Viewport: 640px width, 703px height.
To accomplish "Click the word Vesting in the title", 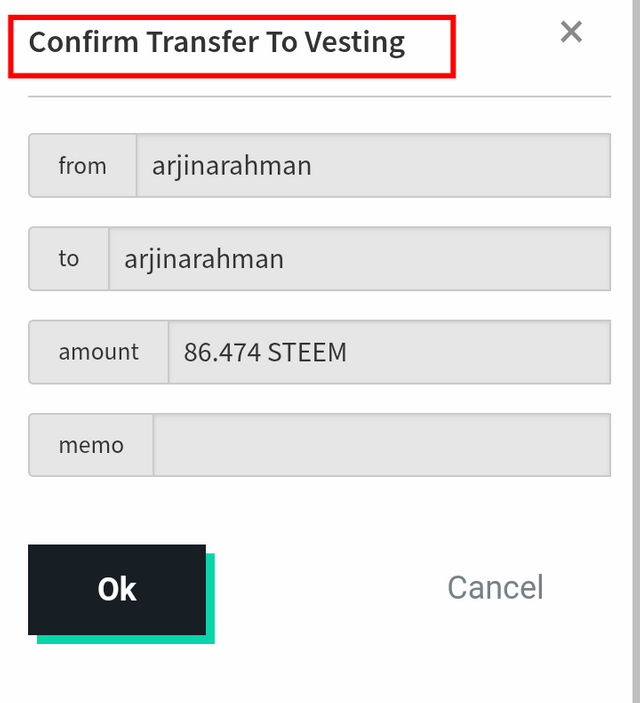I will [x=355, y=43].
